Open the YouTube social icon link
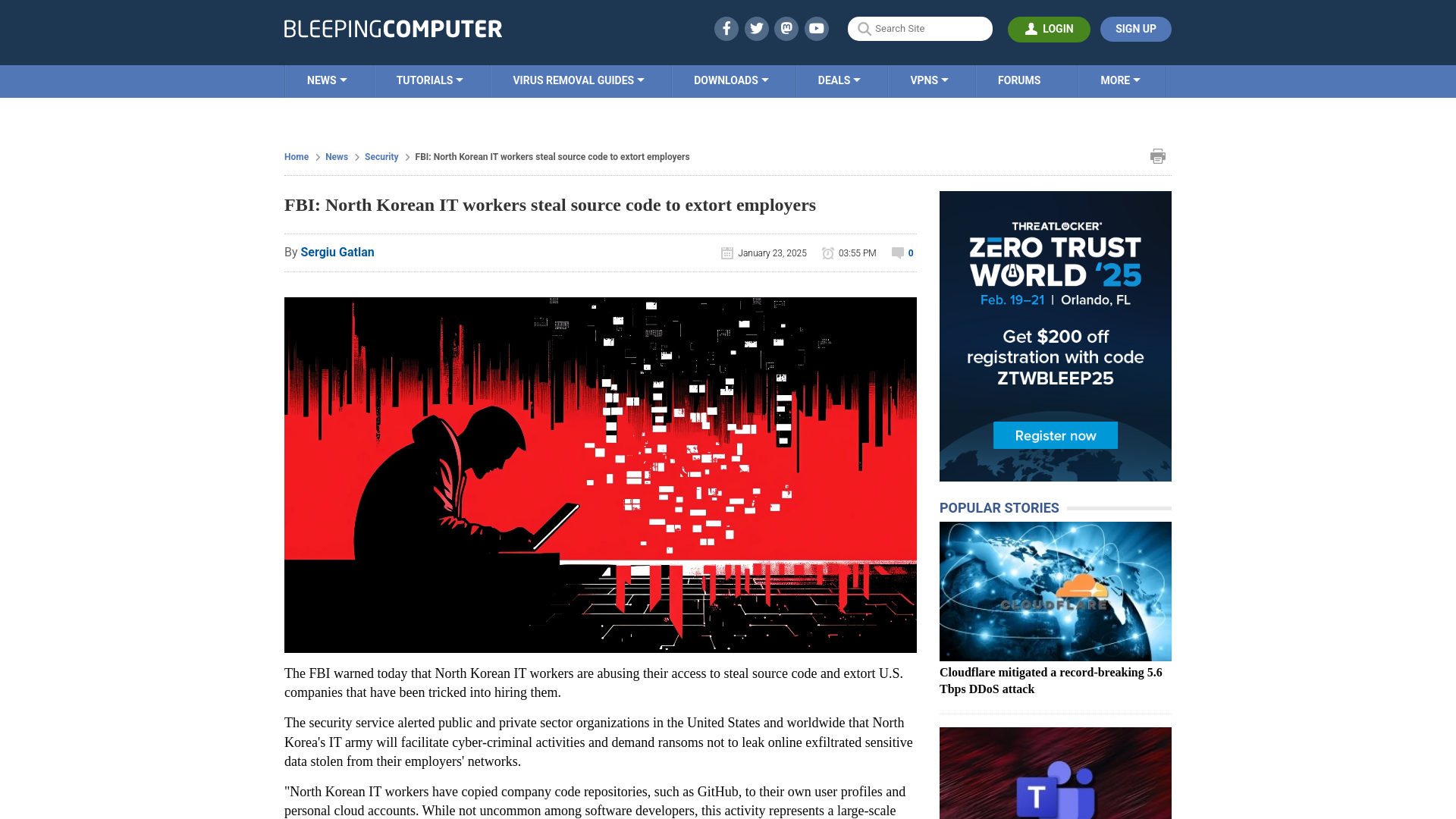 click(x=817, y=29)
